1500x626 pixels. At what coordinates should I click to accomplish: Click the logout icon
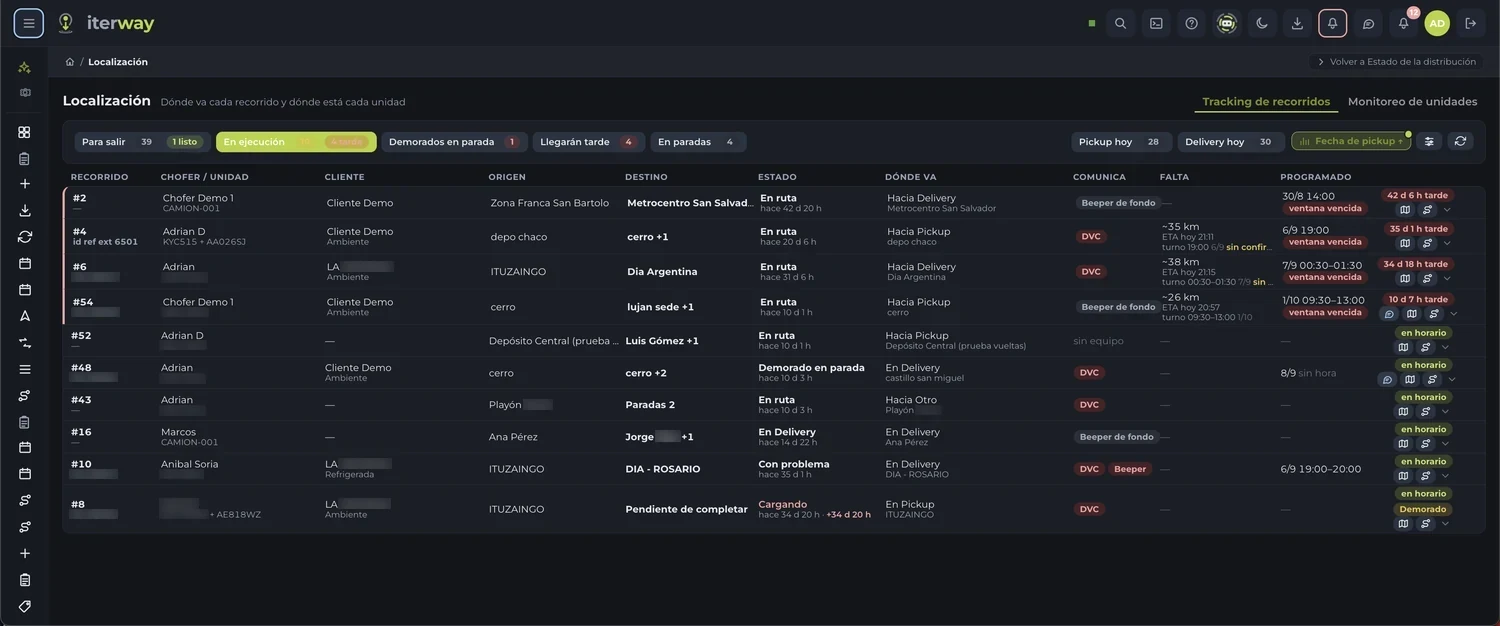(1470, 23)
